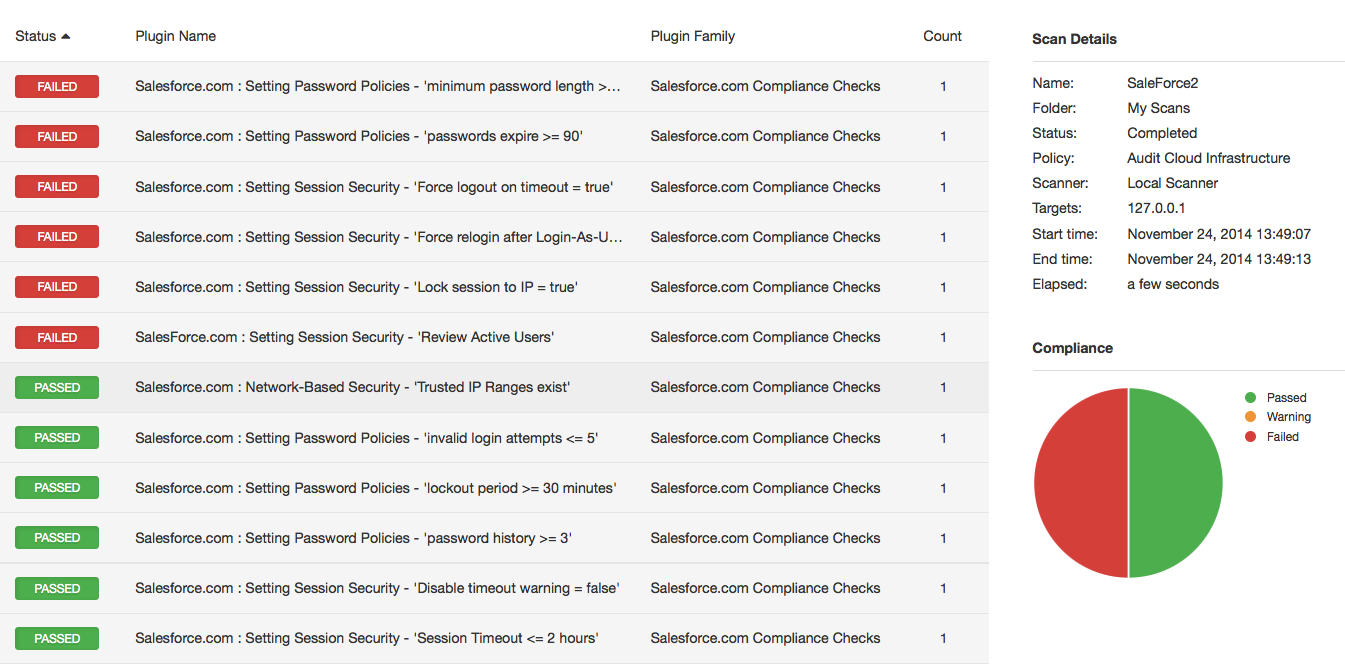Click the orange Warning legend dot

click(x=1250, y=417)
